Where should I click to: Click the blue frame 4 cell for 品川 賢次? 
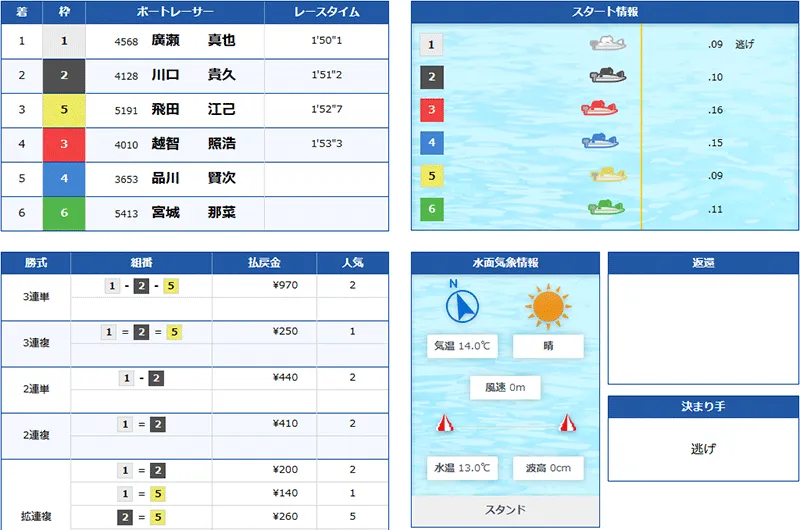tap(64, 179)
